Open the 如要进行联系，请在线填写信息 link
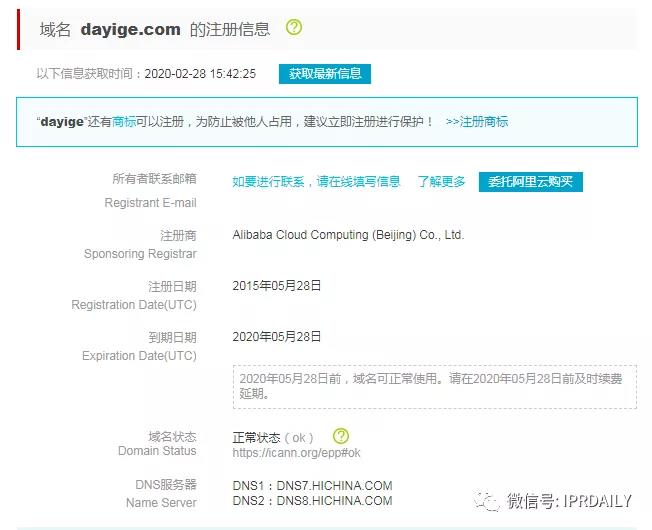 (316, 182)
